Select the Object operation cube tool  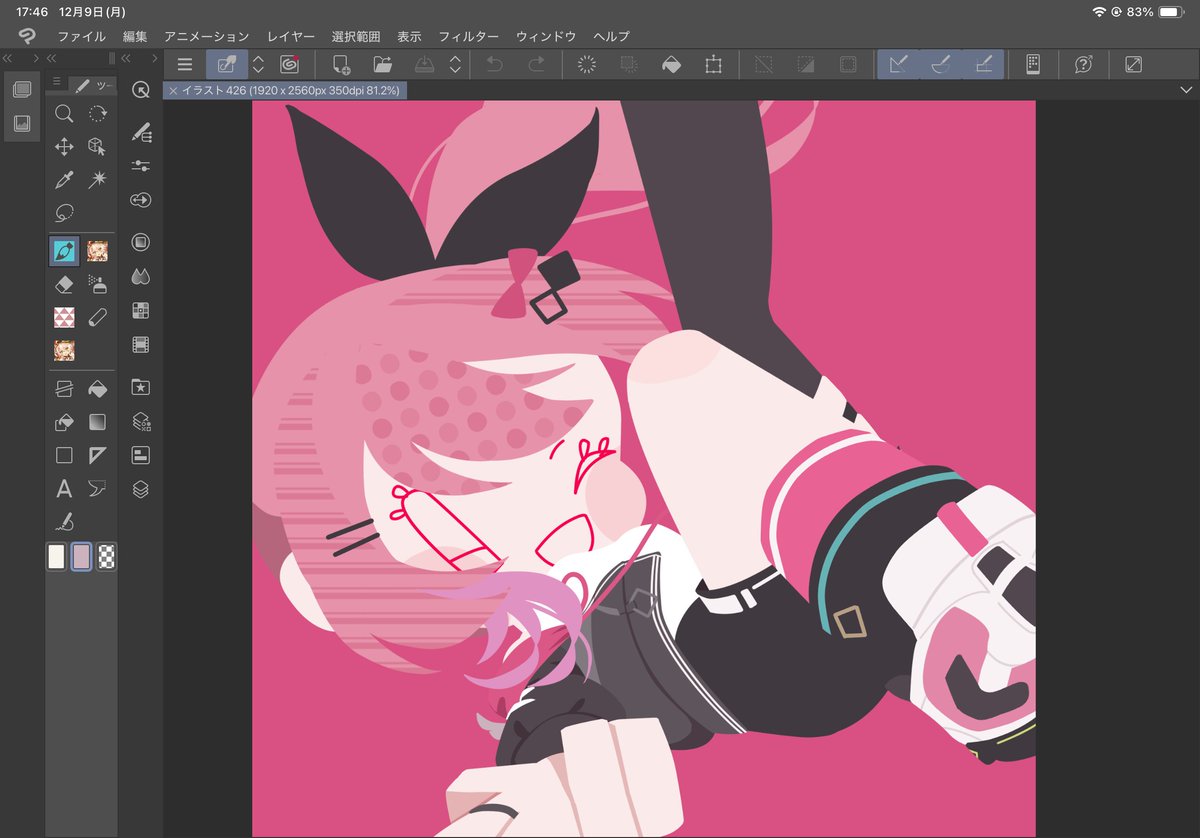97,147
